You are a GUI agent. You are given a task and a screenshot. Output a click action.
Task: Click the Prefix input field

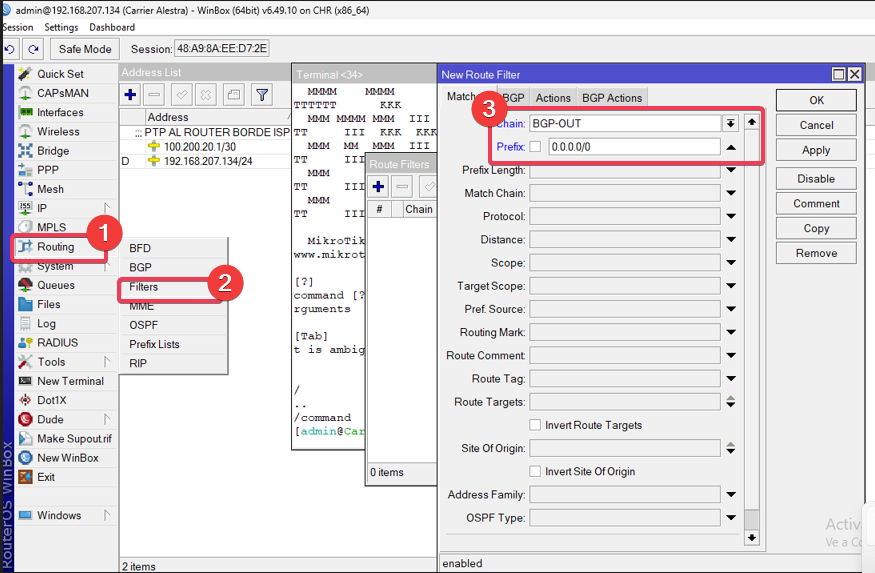pyautogui.click(x=633, y=147)
